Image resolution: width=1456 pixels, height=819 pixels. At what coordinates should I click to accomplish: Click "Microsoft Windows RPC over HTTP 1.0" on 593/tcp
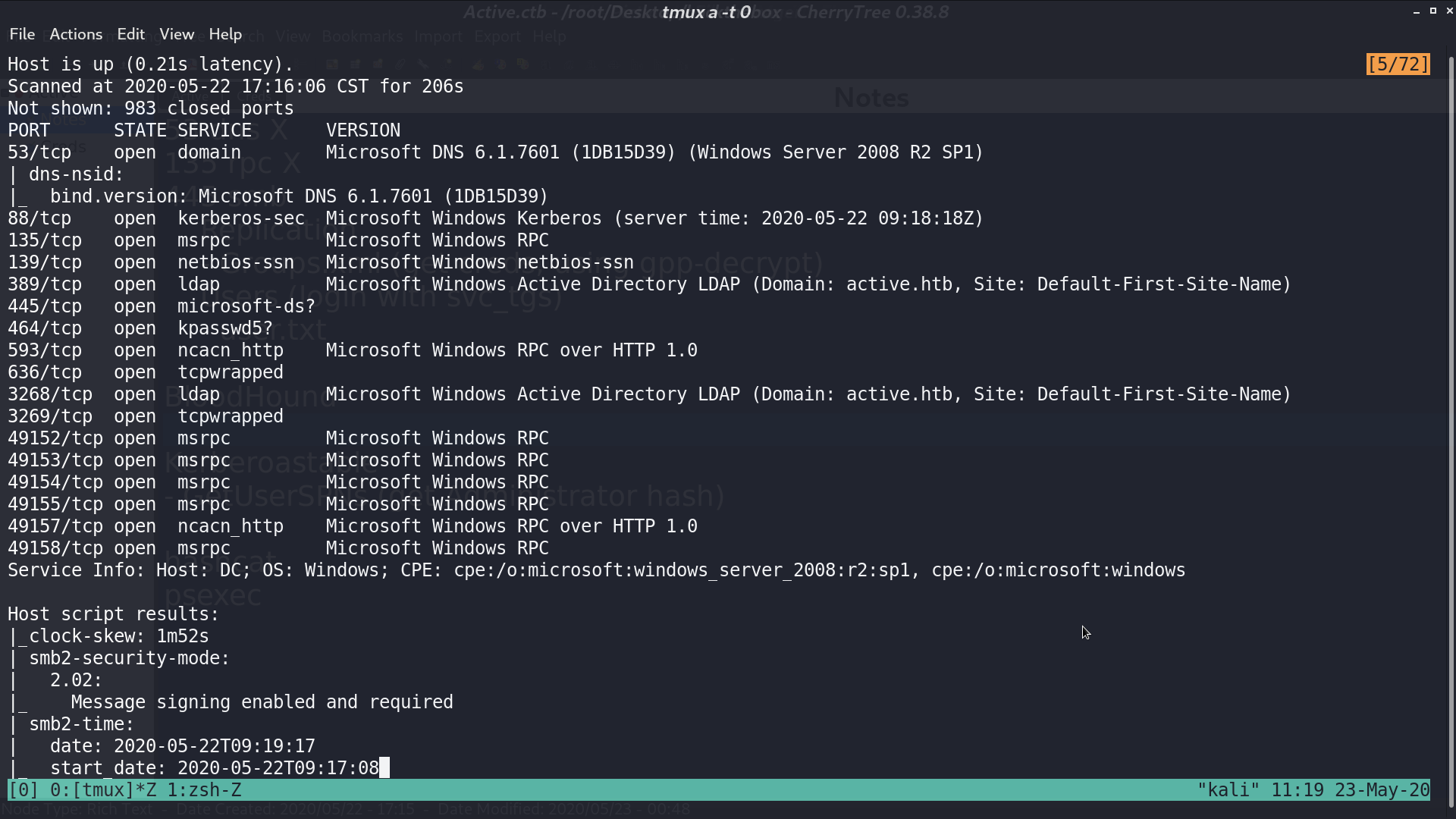[512, 350]
